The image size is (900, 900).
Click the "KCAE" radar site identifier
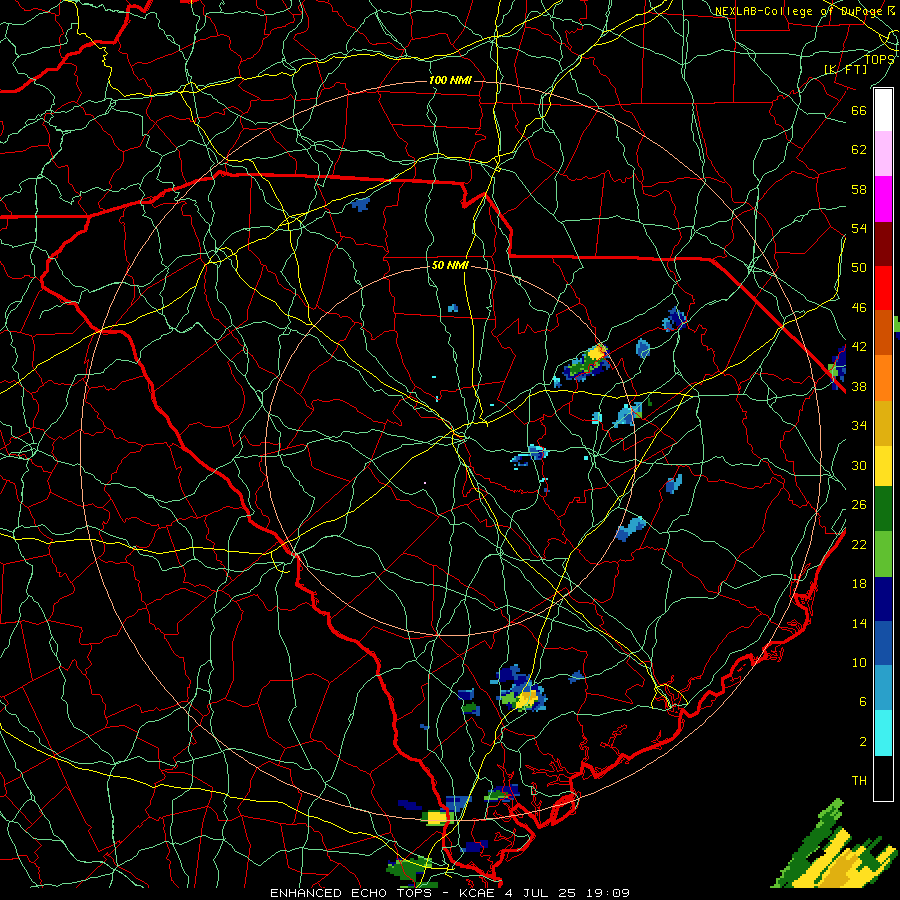(x=476, y=893)
